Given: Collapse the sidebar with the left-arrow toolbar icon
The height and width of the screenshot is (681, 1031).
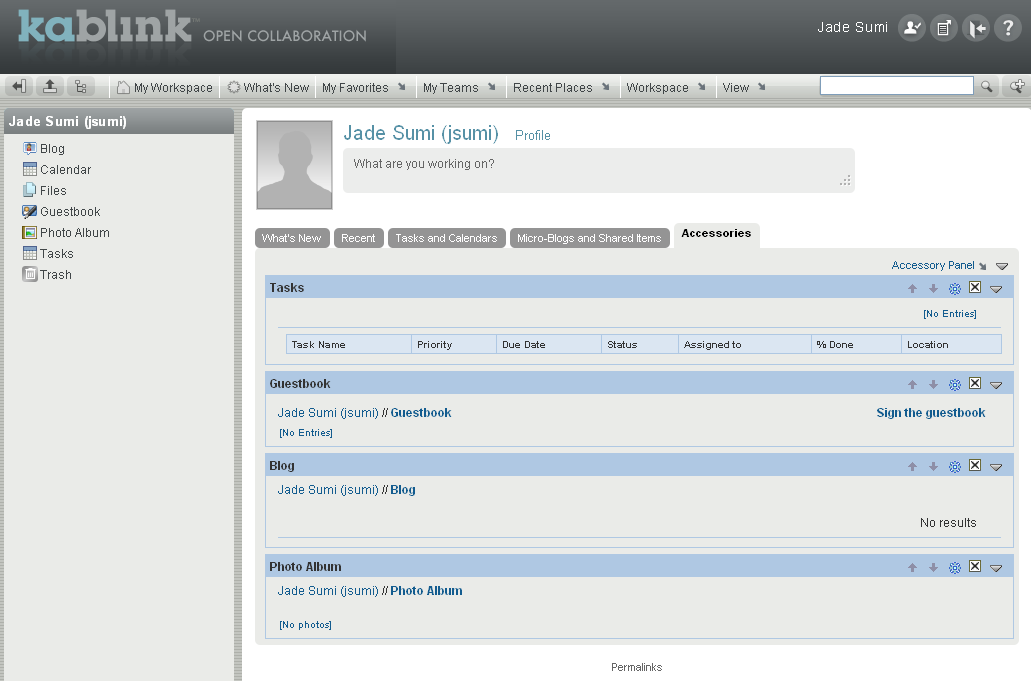Looking at the screenshot, I should (x=17, y=86).
